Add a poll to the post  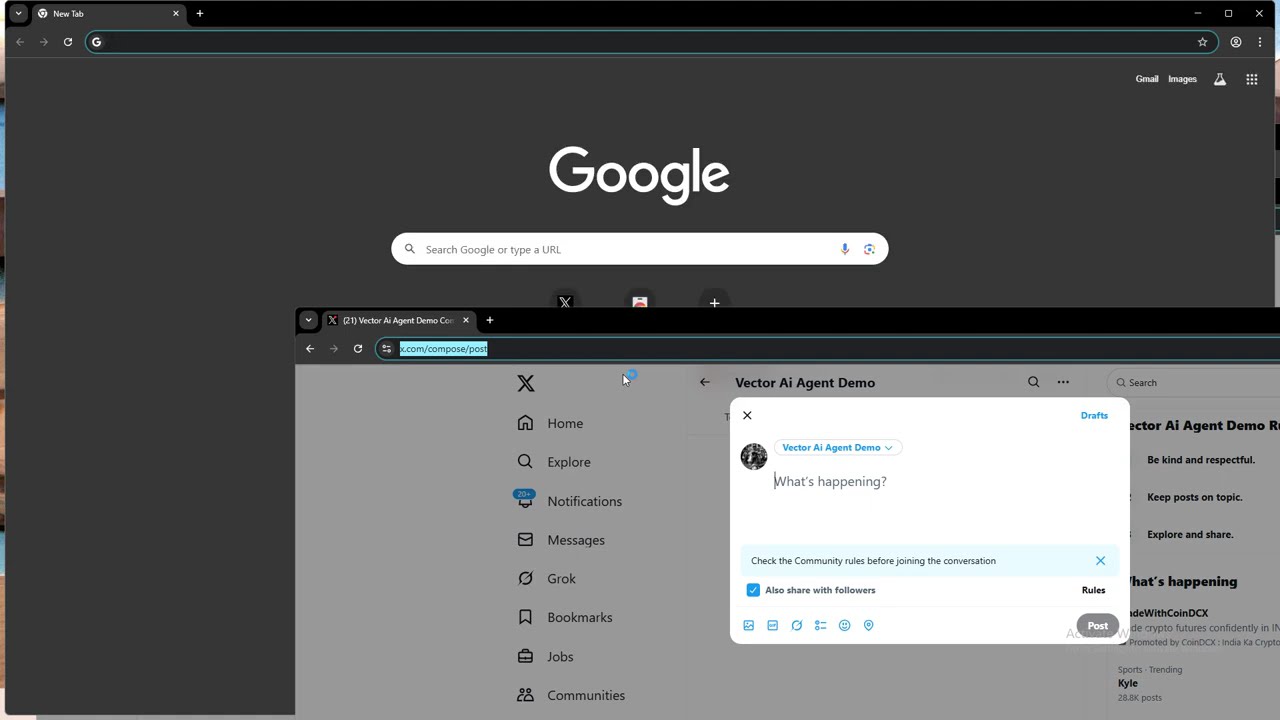(x=820, y=625)
